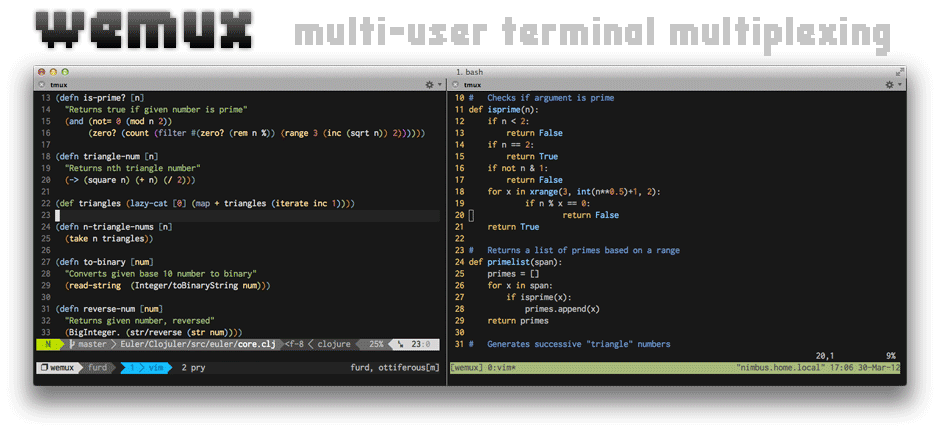Click the 'nimbus.home.local' hostname in the status bar

point(780,367)
